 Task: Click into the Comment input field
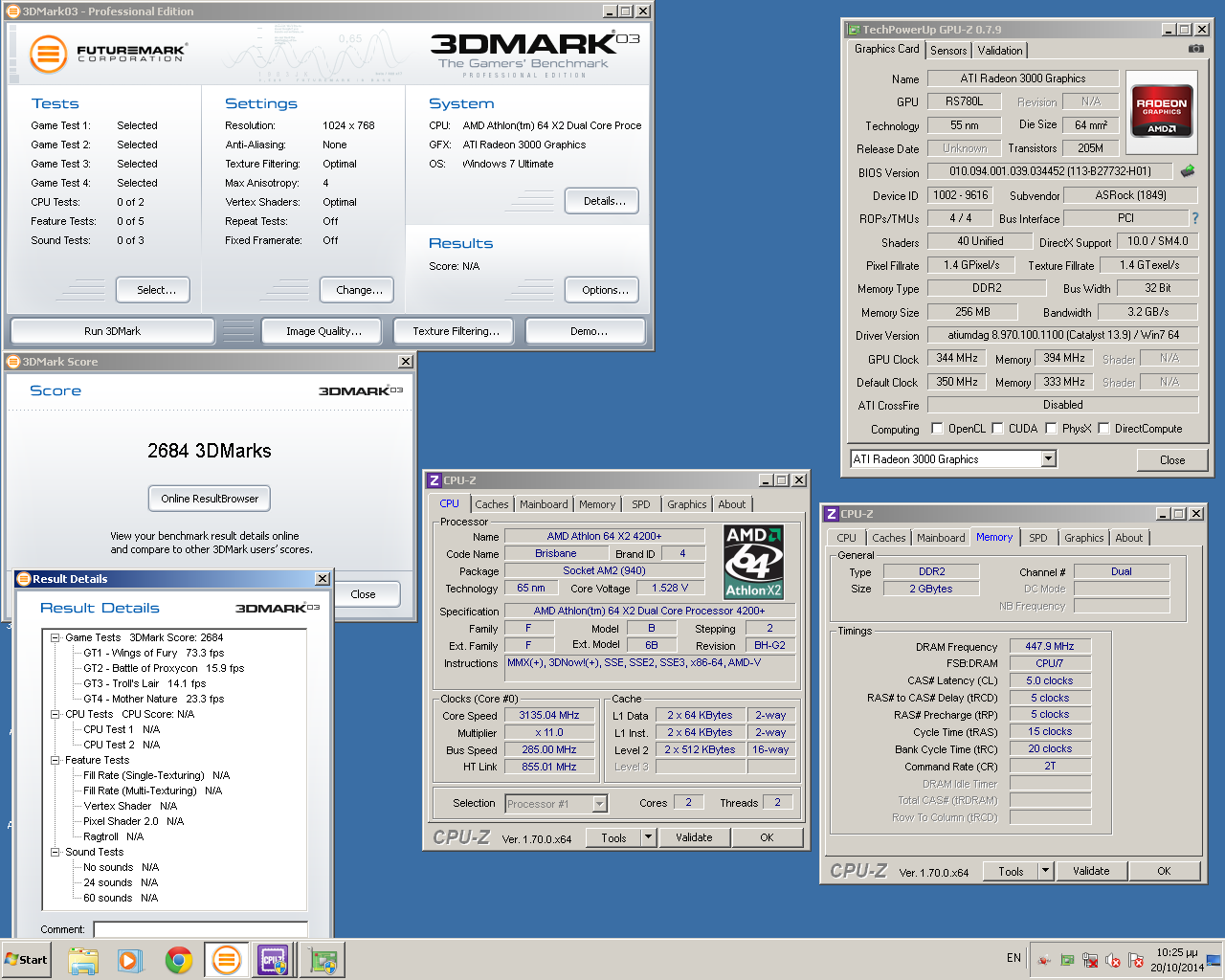tap(200, 929)
